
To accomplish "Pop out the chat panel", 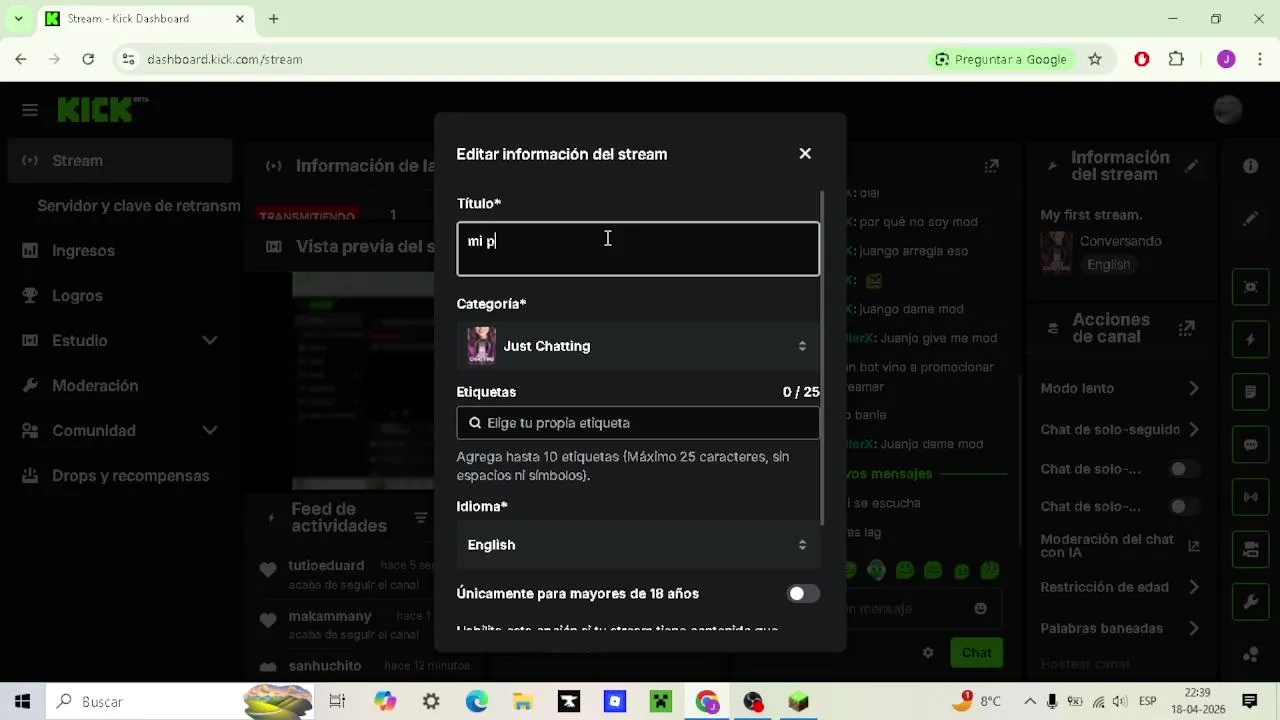I will pos(991,166).
